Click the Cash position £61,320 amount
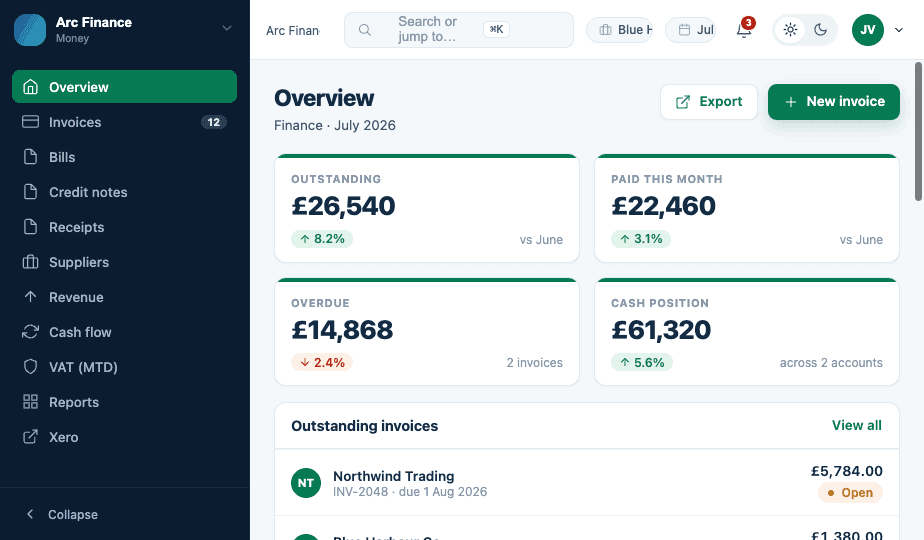The image size is (924, 540). (661, 330)
